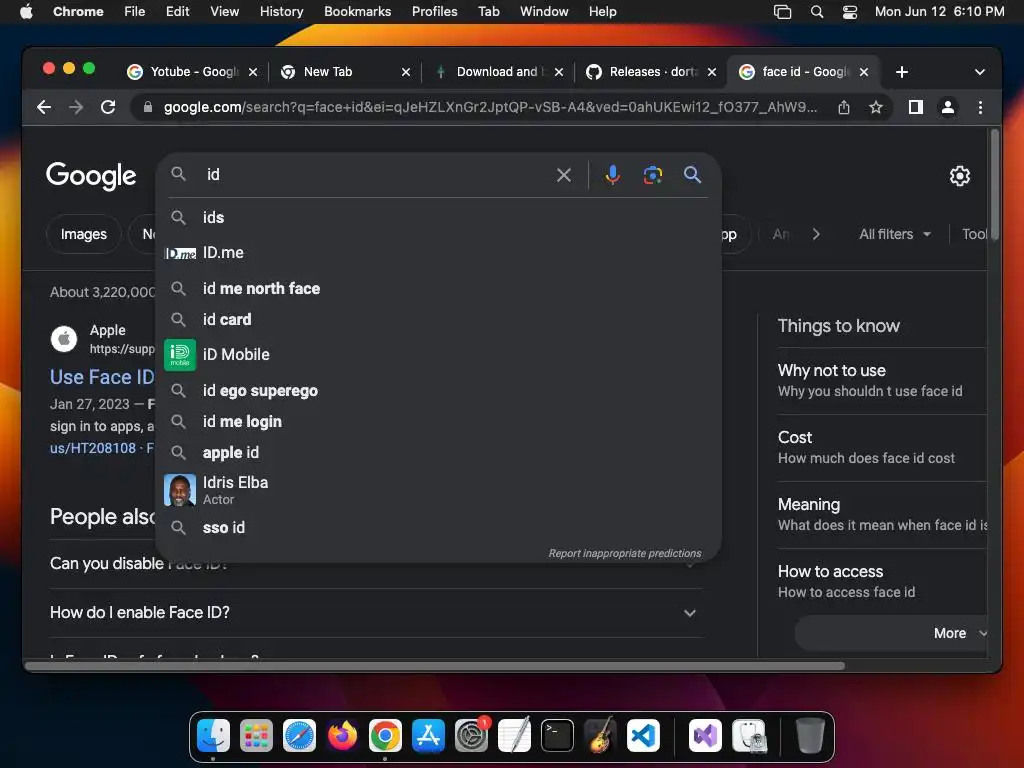Viewport: 1024px width, 768px height.
Task: Click the horizontal scrollbar at window bottom
Action: pyautogui.click(x=435, y=665)
